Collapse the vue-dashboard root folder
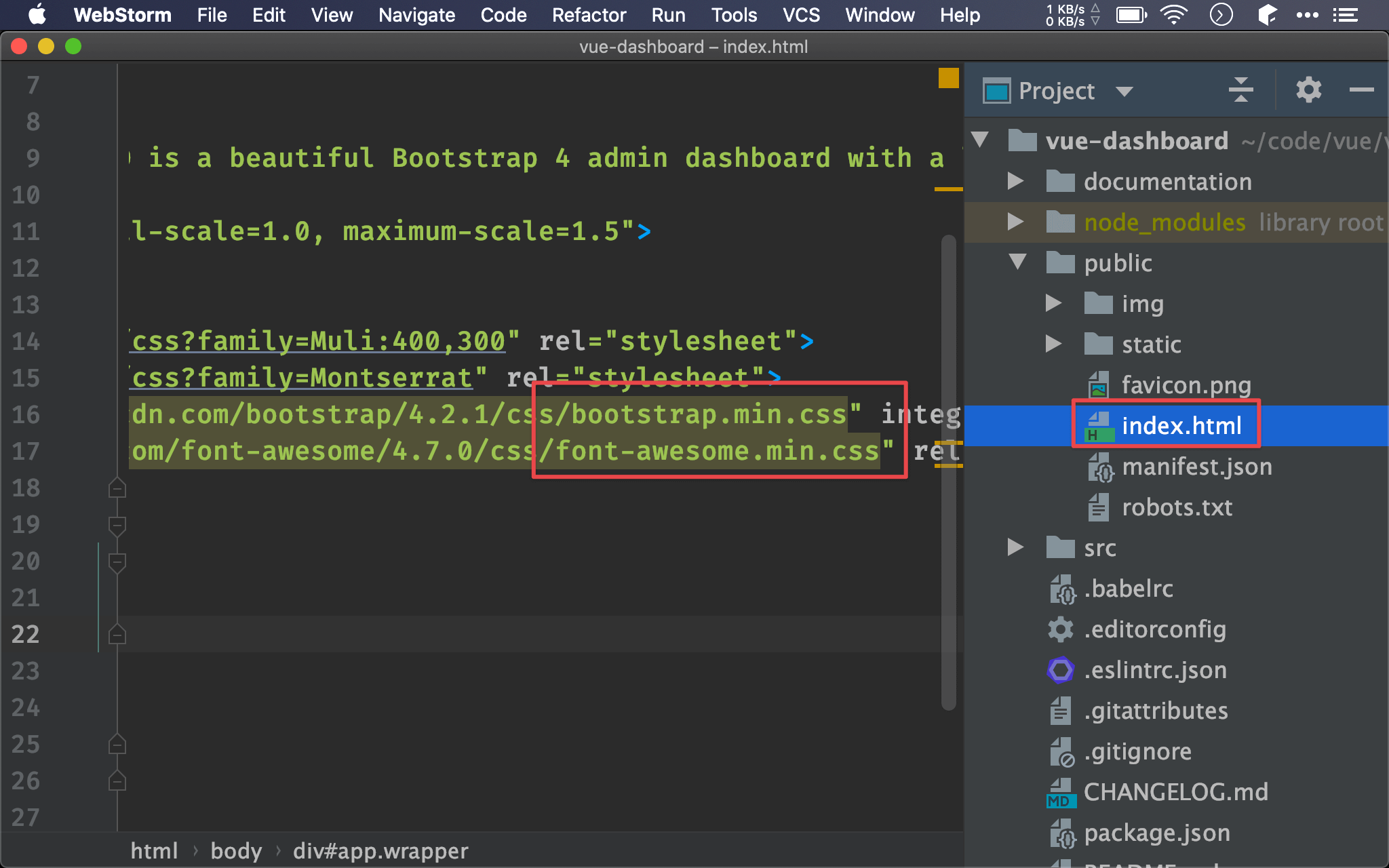The height and width of the screenshot is (868, 1389). tap(979, 140)
